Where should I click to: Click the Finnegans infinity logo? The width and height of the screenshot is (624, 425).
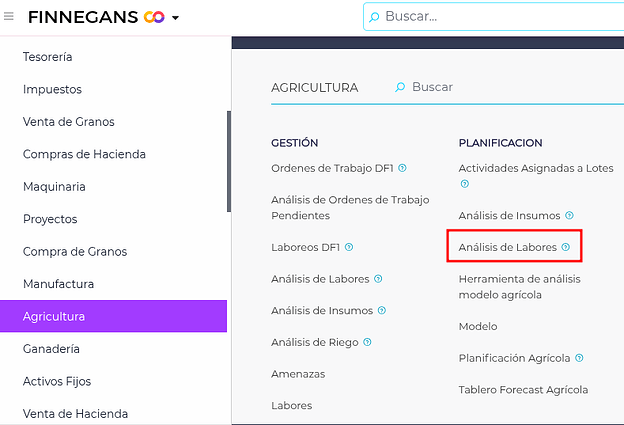tap(153, 17)
